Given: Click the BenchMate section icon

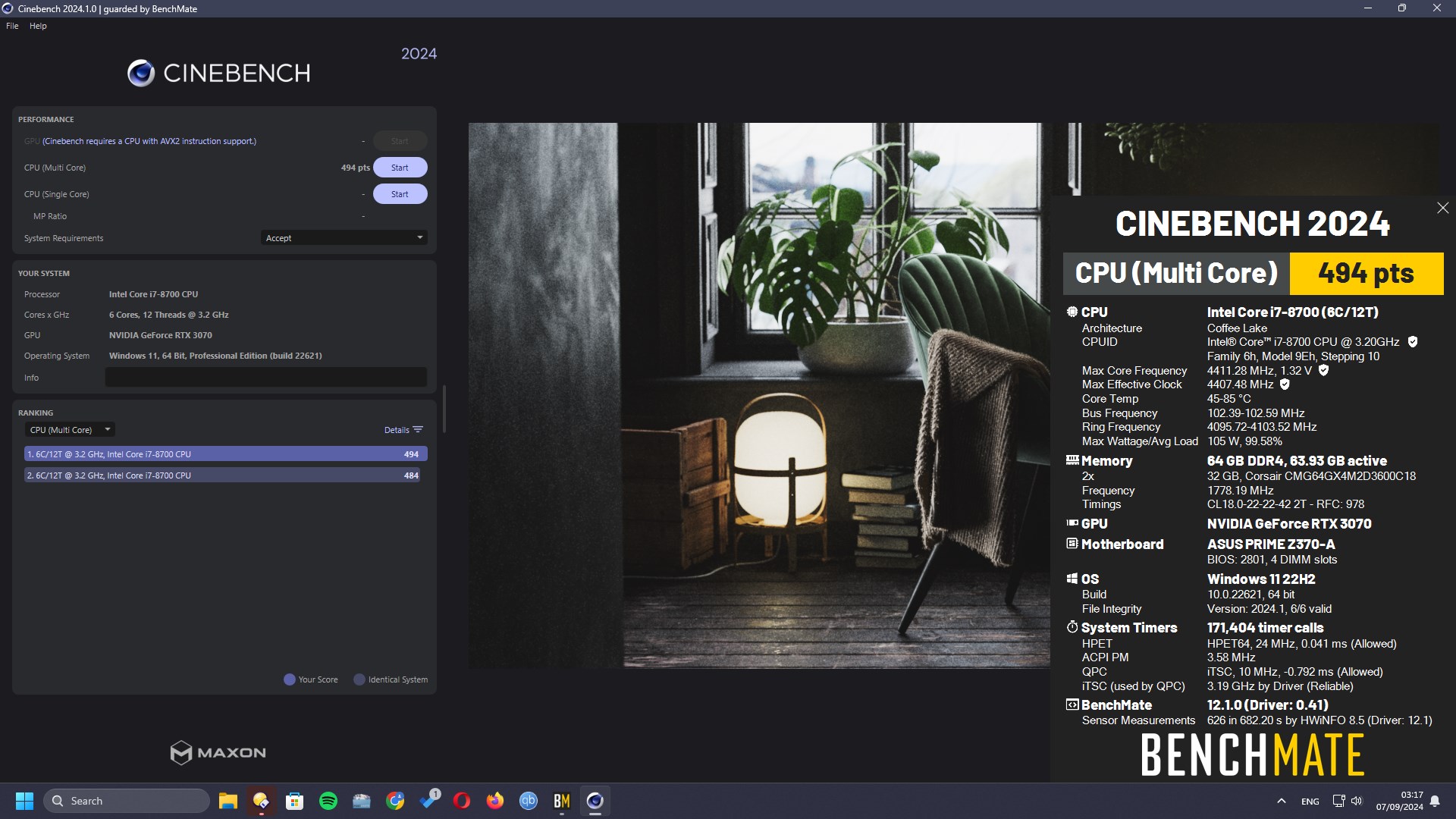Looking at the screenshot, I should coord(1072,704).
